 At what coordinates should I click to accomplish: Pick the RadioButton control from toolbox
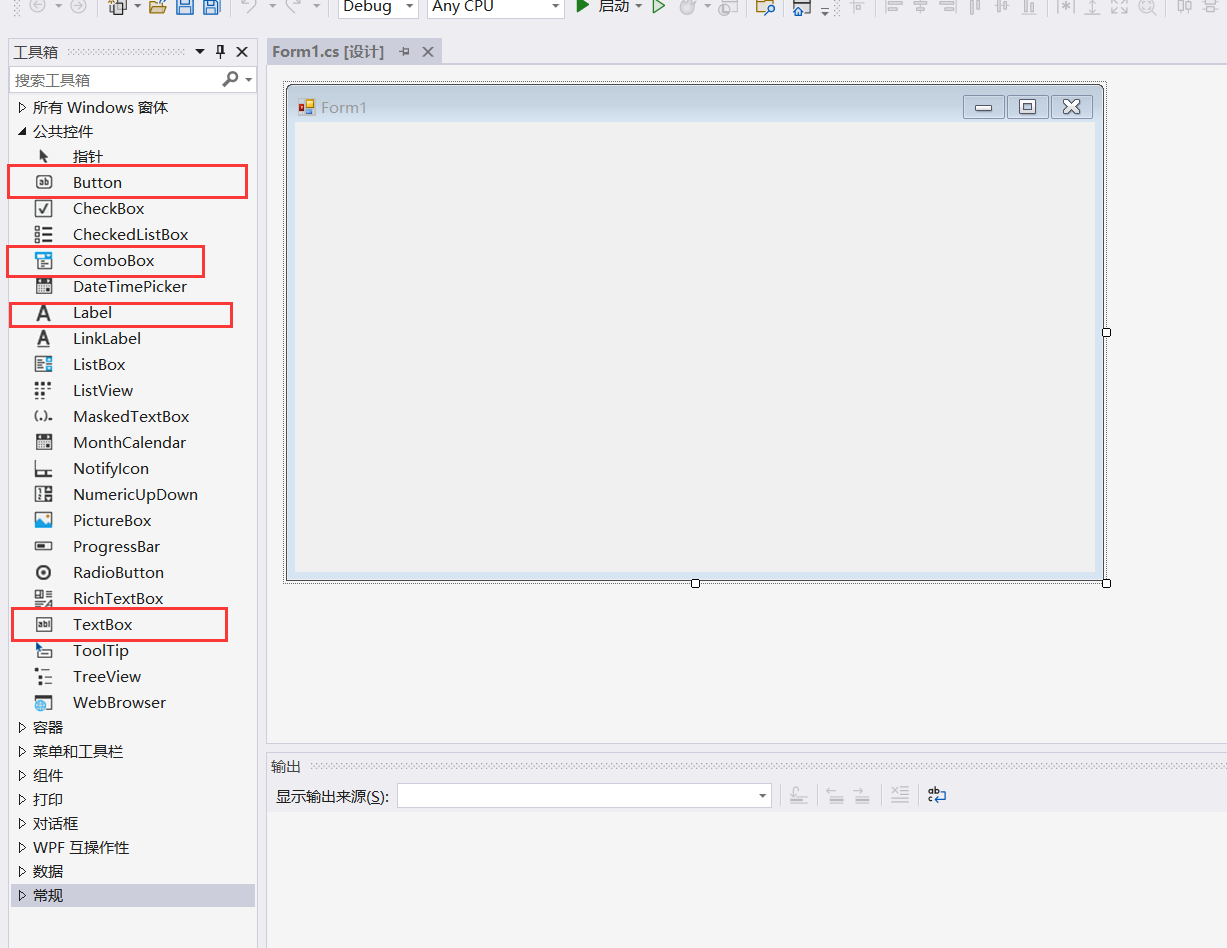click(x=132, y=572)
